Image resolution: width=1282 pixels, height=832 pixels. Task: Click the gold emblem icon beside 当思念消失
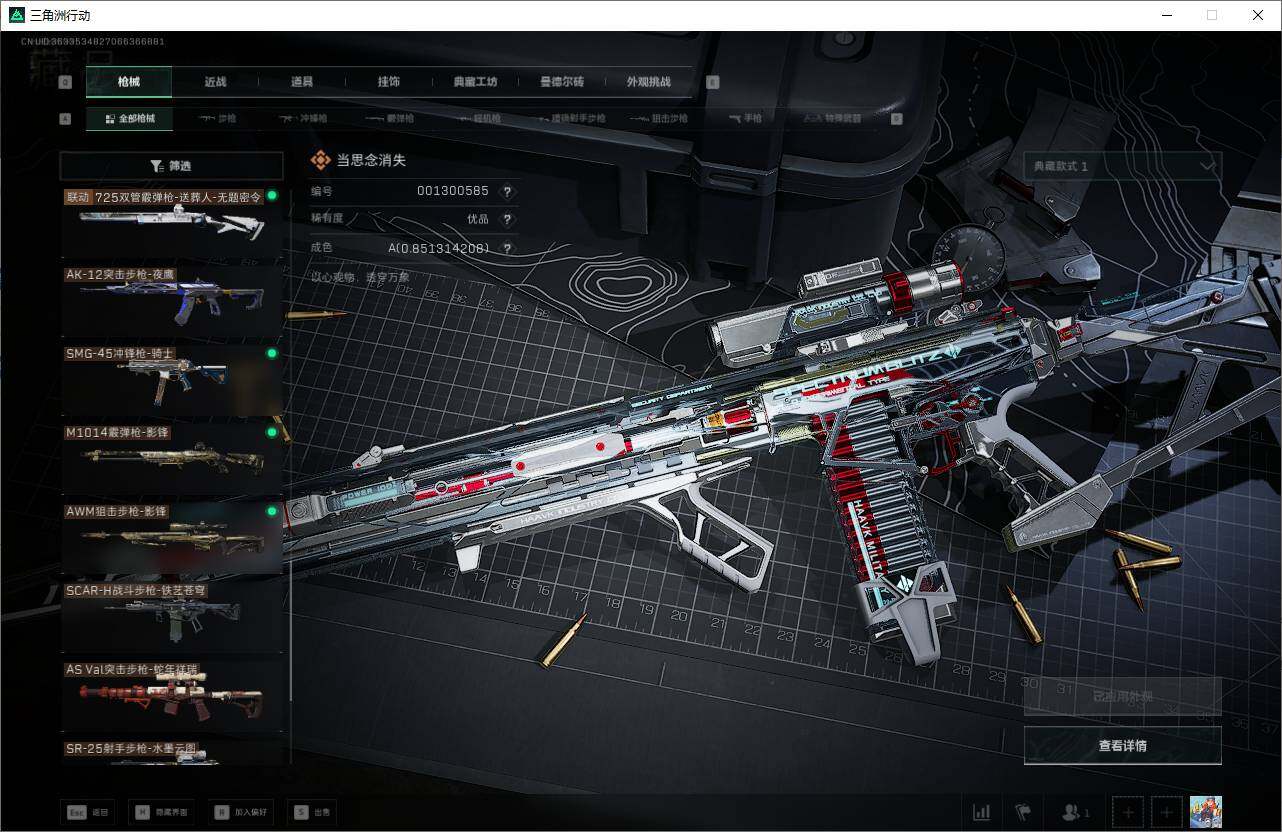[321, 160]
